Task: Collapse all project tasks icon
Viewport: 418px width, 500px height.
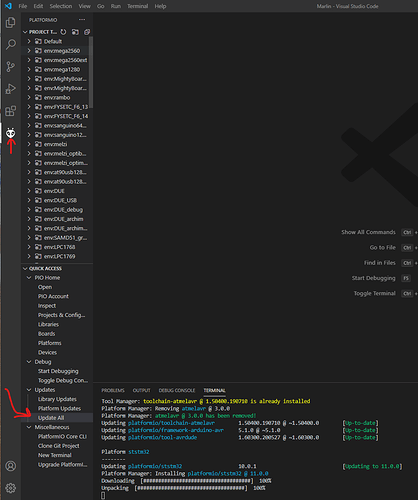Action: (x=87, y=32)
